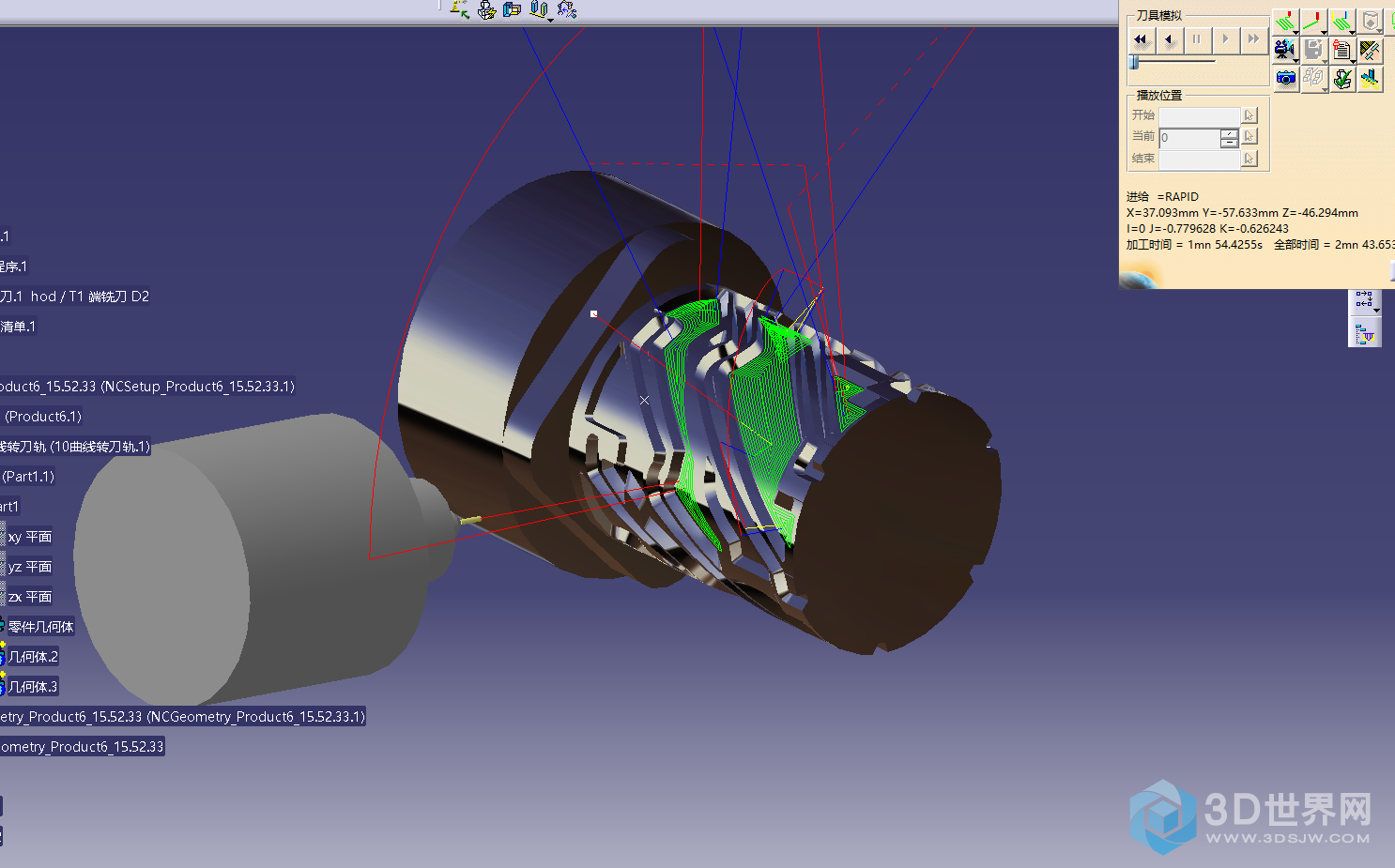
Task: Click the I J K vector readout
Action: click(1207, 229)
